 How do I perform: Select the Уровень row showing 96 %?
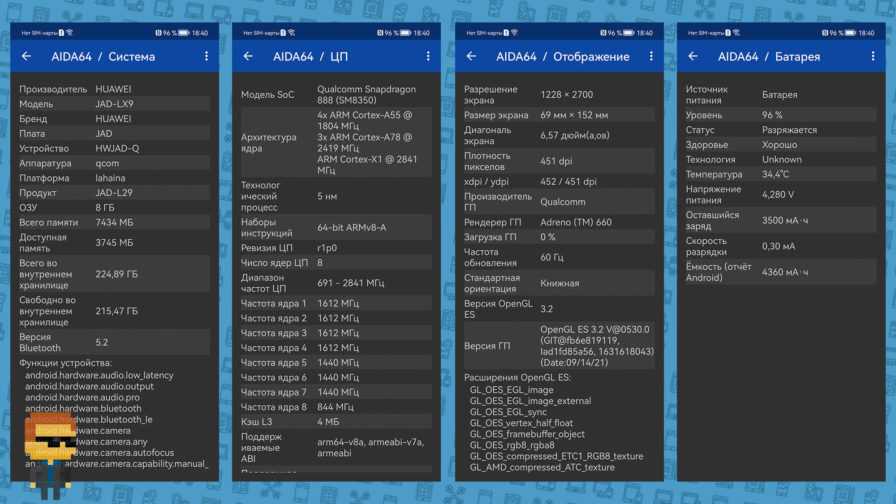[780, 115]
